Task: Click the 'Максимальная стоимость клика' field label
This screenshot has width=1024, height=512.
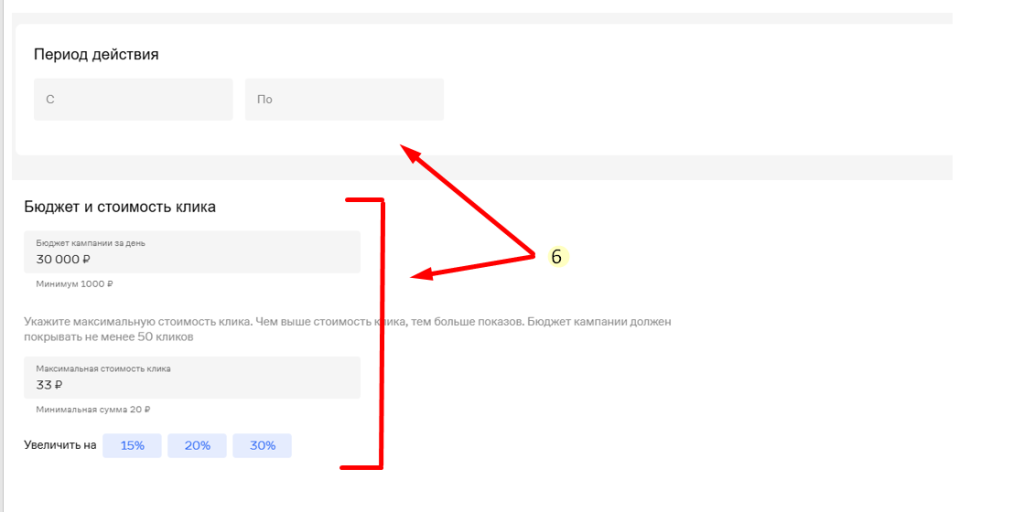Action: click(103, 369)
